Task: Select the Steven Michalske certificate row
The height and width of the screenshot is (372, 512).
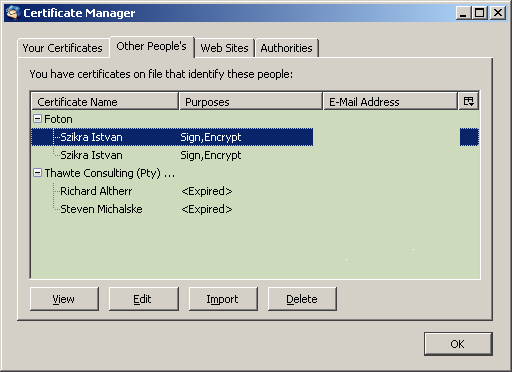Action: (x=255, y=209)
